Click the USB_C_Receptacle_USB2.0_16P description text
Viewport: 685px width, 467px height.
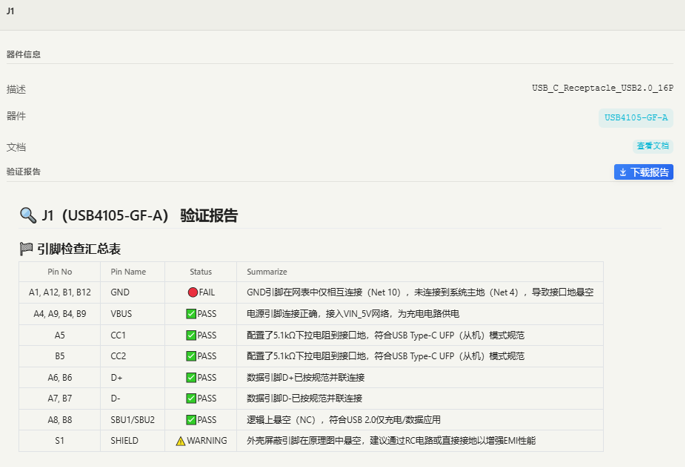[602, 88]
